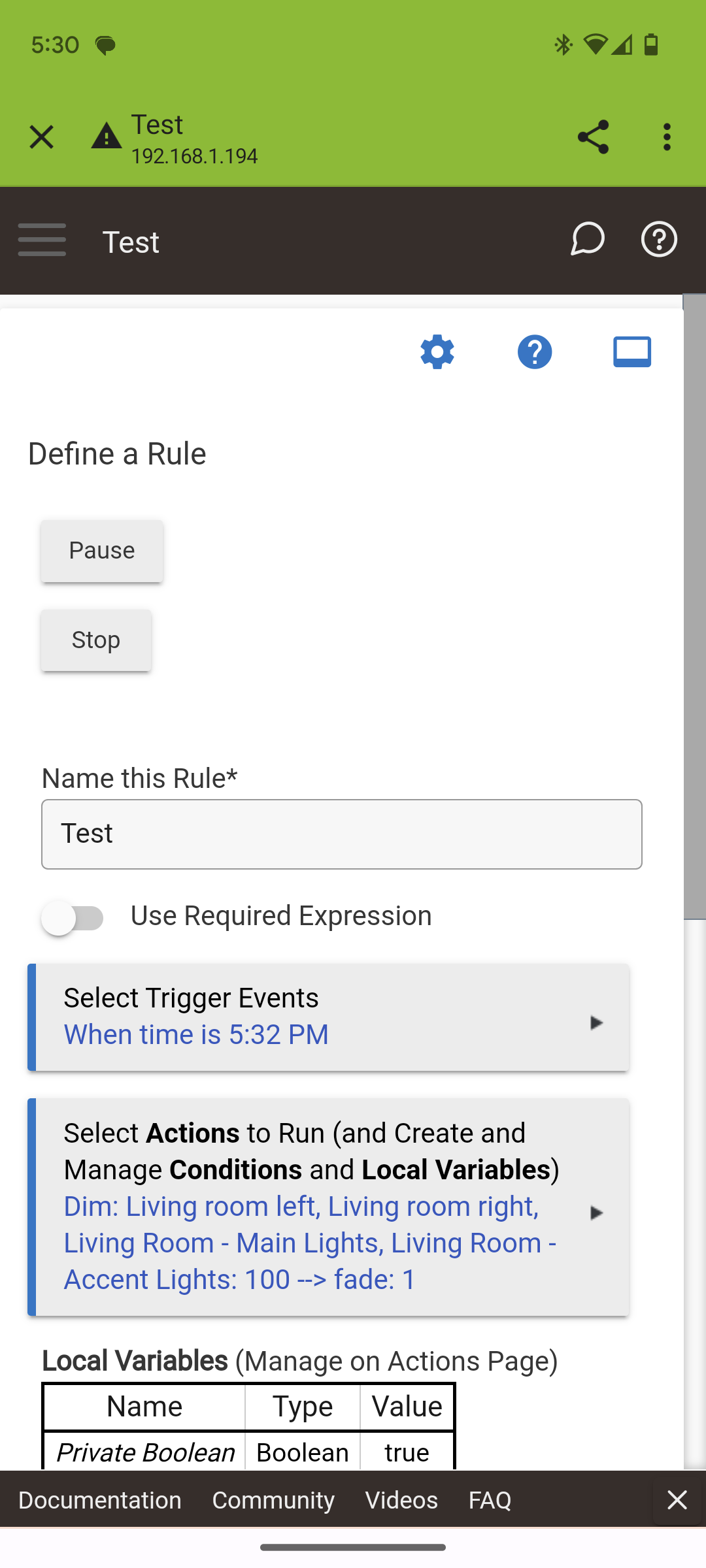Open the Videos link
Screen dimensions: 706x1568
click(401, 1500)
